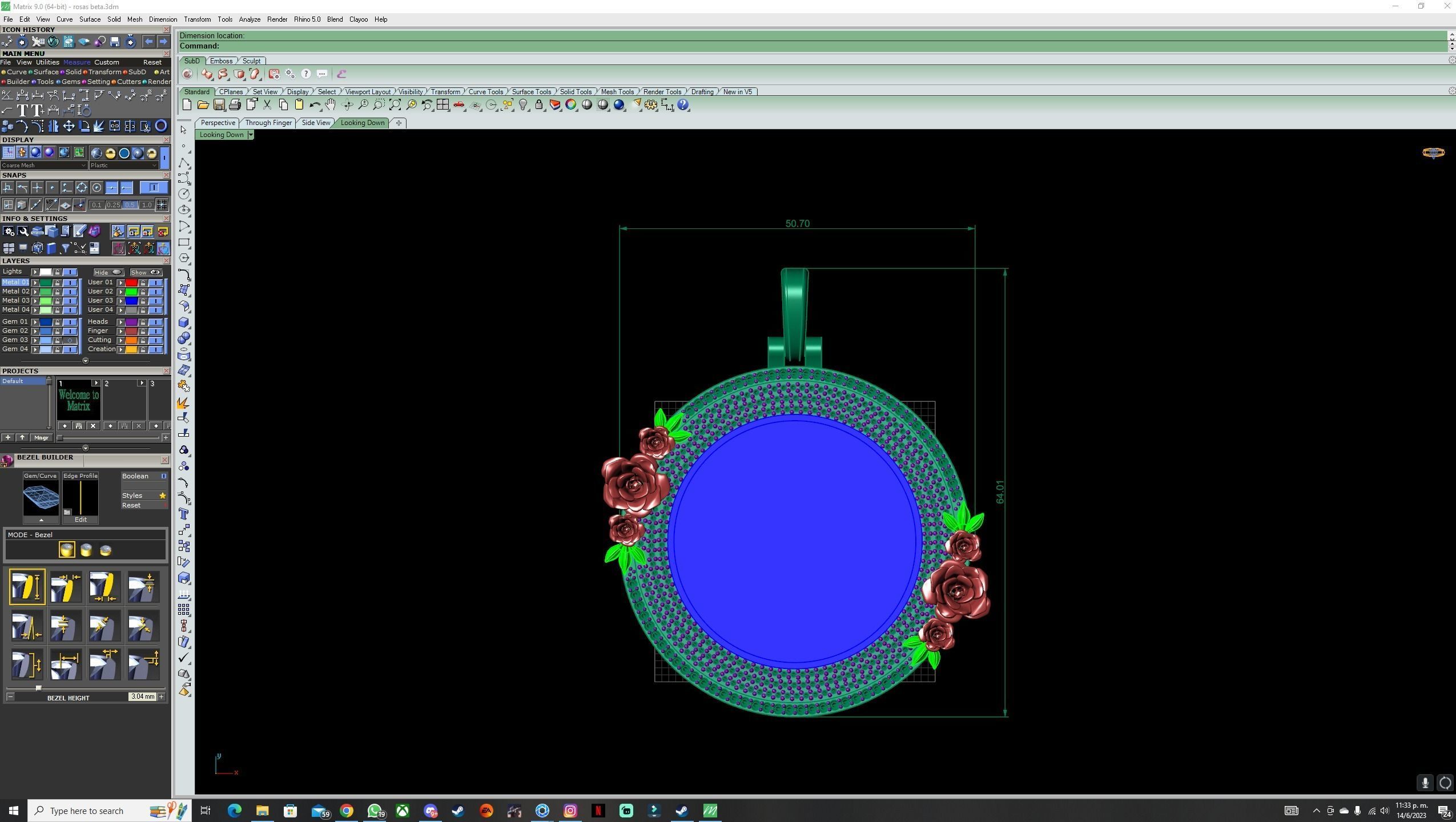Click the large Text tool icon

click(x=23, y=110)
